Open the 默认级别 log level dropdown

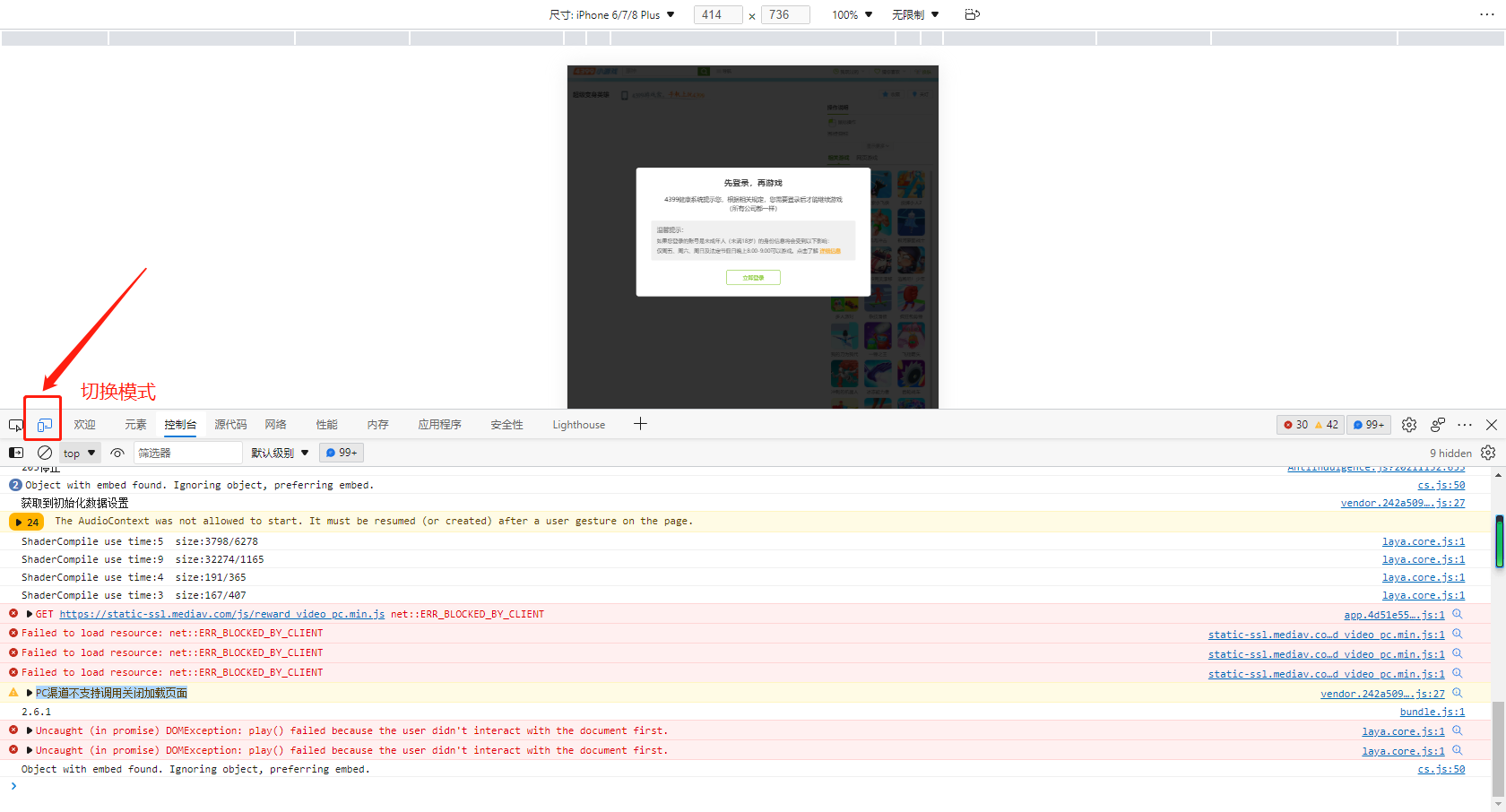pyautogui.click(x=280, y=453)
